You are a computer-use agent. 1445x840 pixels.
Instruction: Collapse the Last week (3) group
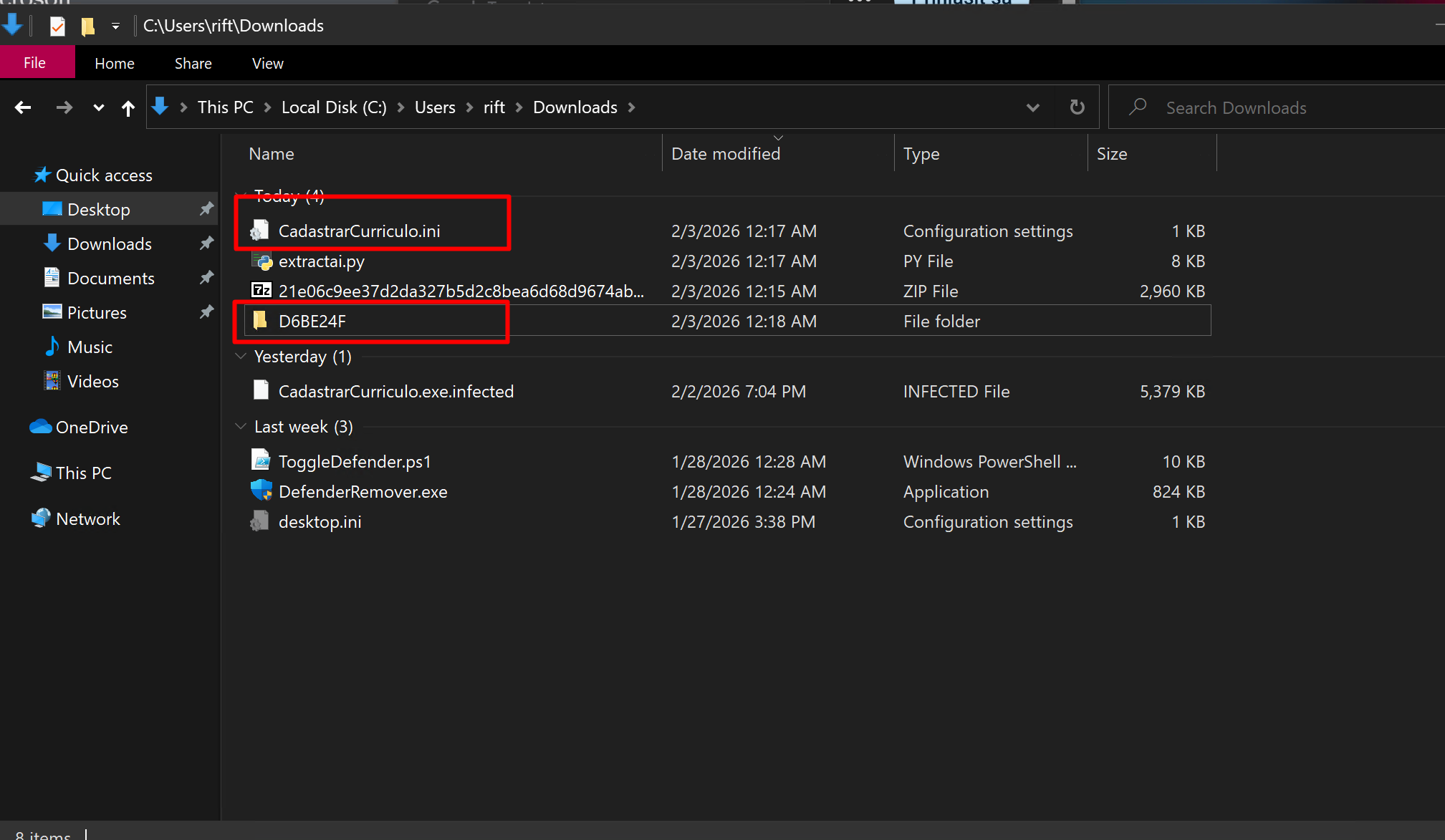pos(241,426)
